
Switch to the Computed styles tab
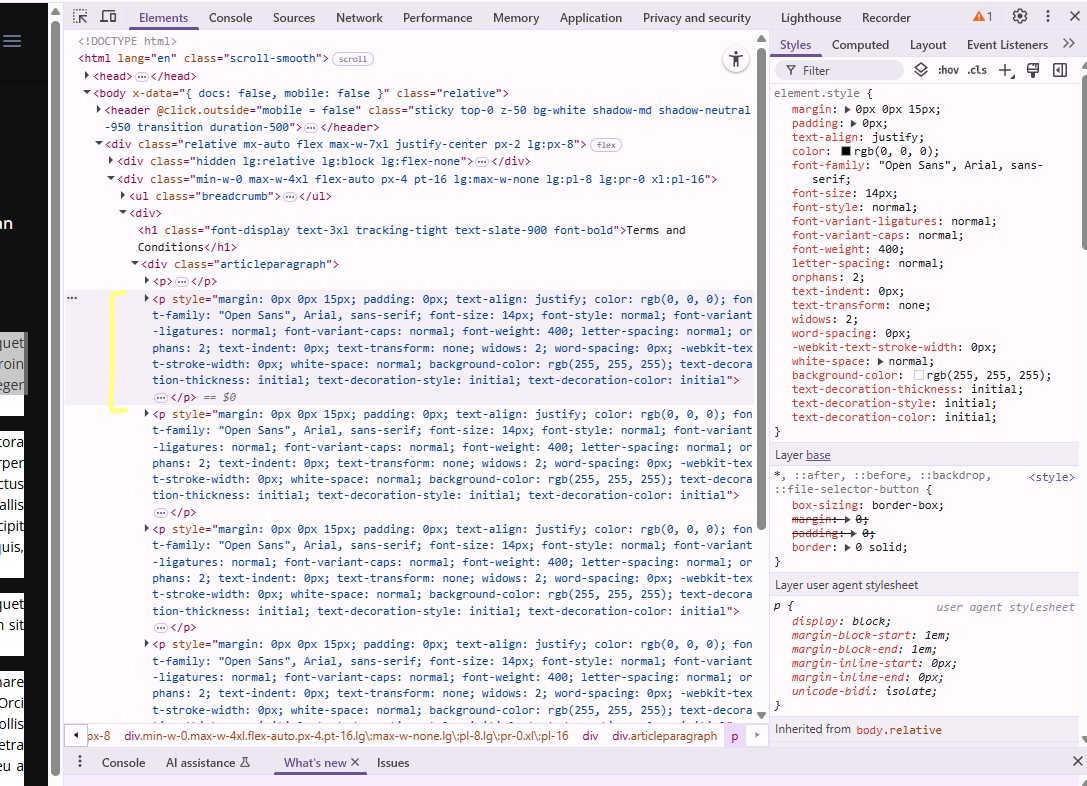coord(860,44)
